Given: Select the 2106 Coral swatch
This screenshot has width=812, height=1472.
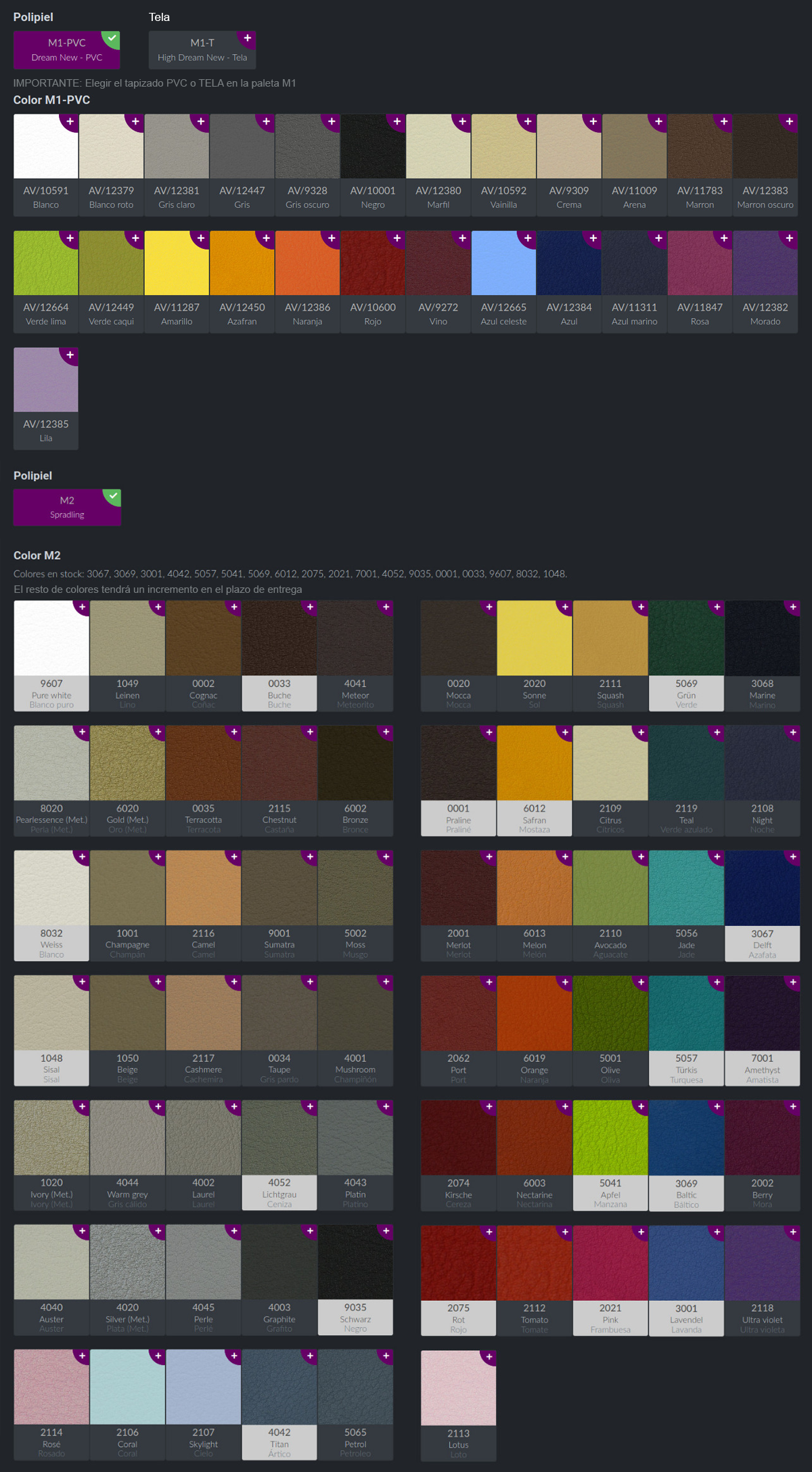Looking at the screenshot, I should 127,1387.
